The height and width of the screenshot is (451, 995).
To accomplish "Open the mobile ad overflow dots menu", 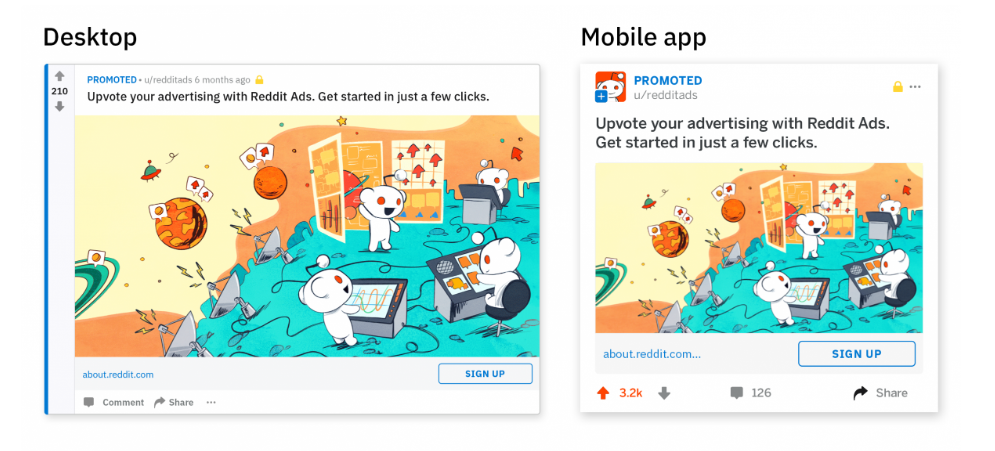I will tap(915, 87).
